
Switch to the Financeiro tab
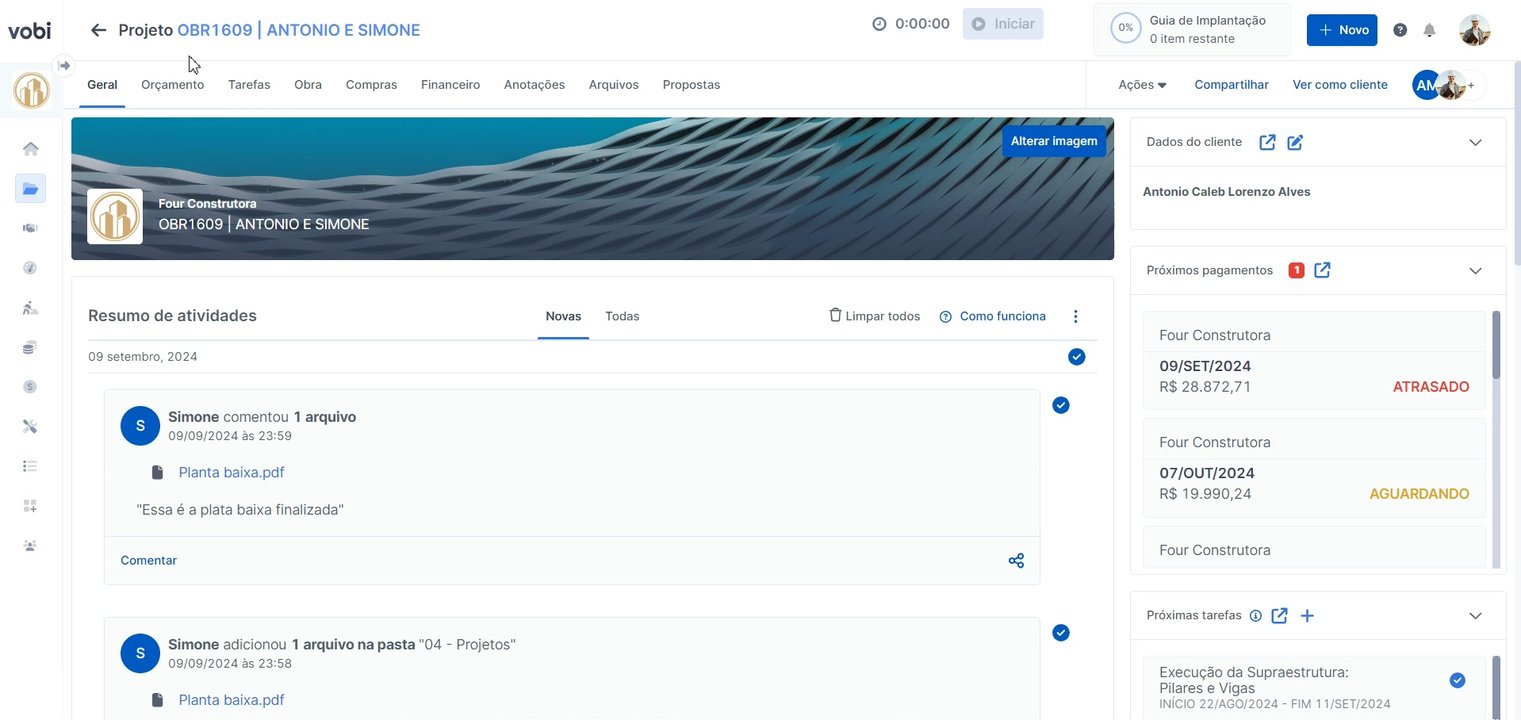point(450,85)
